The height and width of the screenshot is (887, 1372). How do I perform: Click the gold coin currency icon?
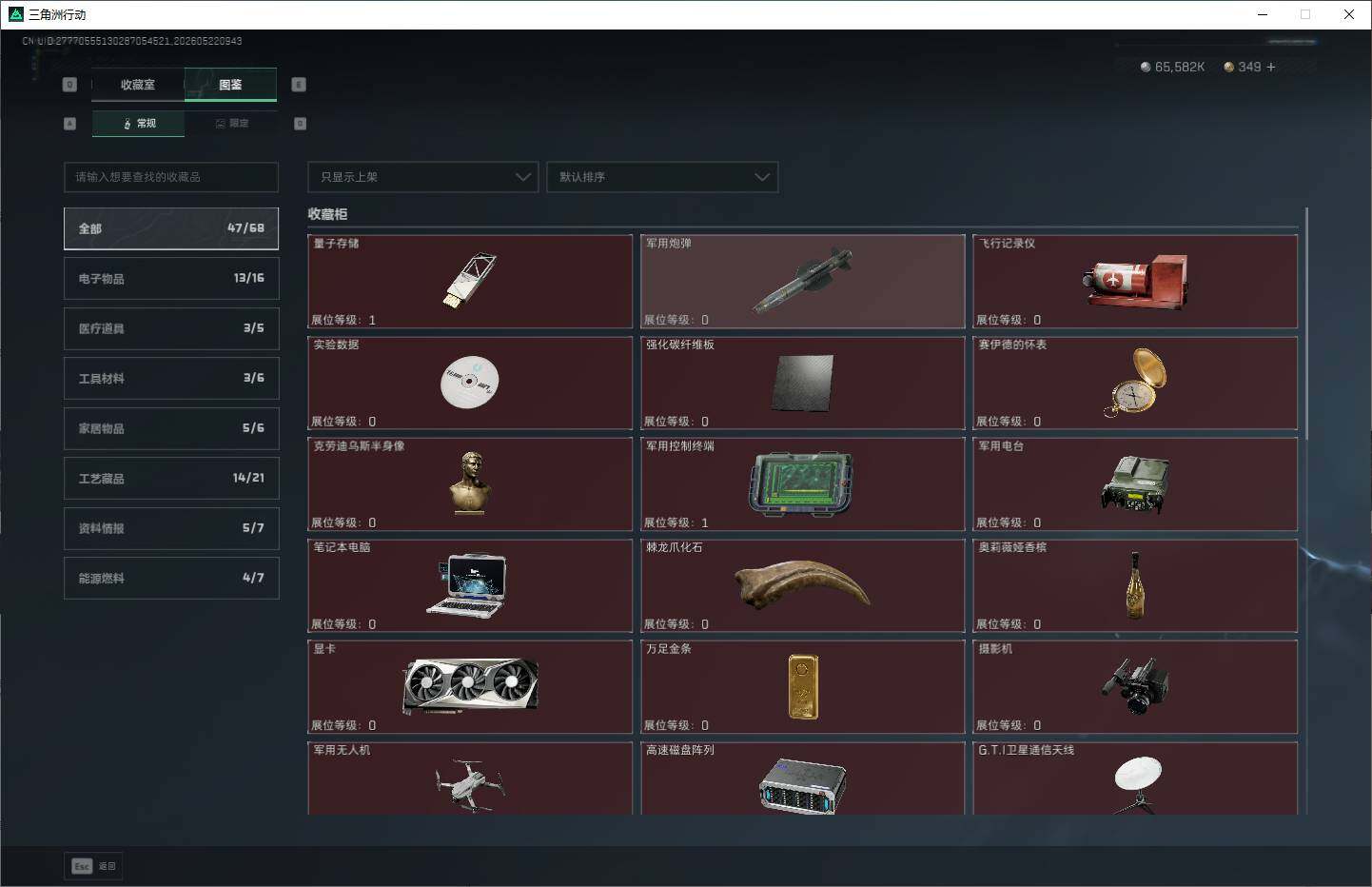click(x=1228, y=67)
